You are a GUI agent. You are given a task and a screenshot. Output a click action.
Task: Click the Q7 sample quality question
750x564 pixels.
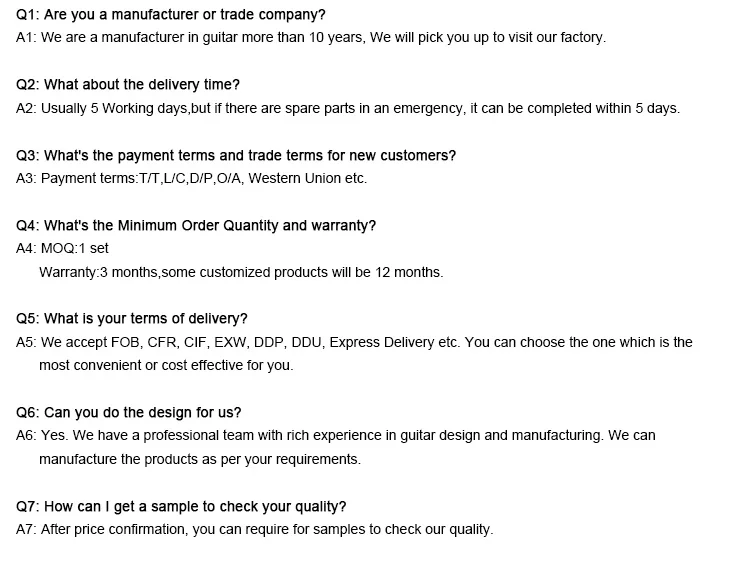tap(181, 507)
